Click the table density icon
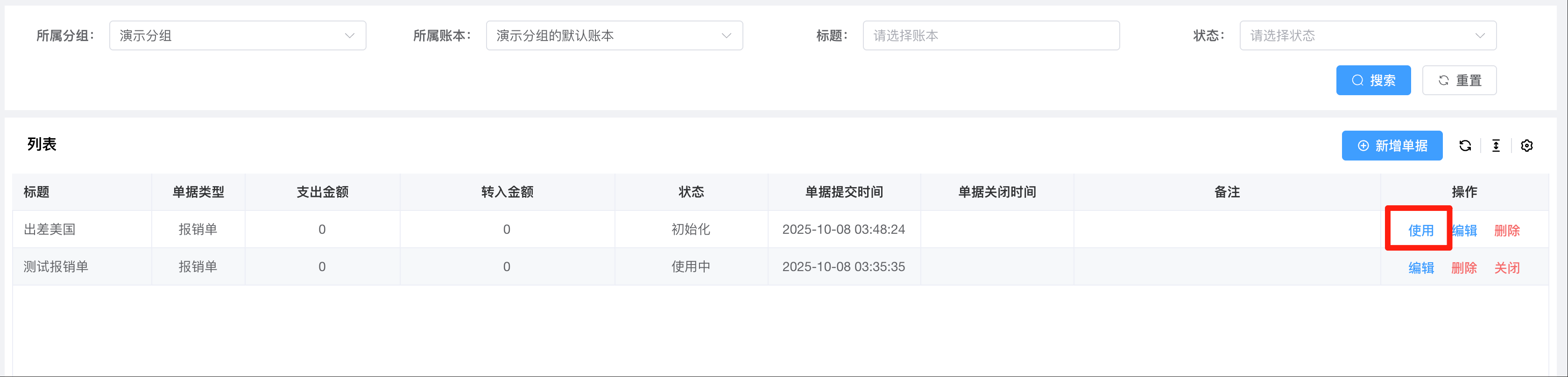 pyautogui.click(x=1496, y=146)
